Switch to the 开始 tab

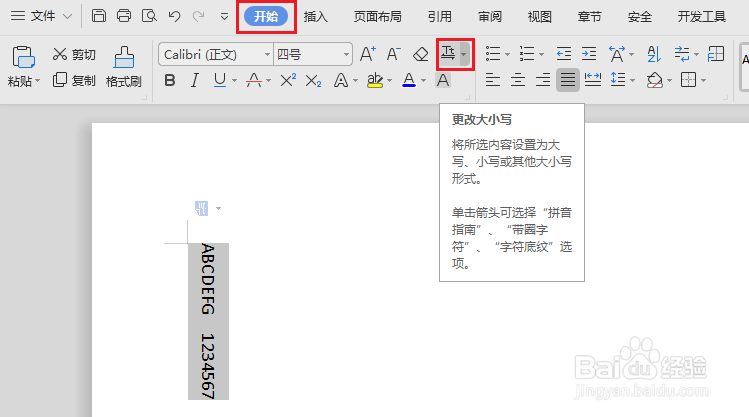point(266,16)
